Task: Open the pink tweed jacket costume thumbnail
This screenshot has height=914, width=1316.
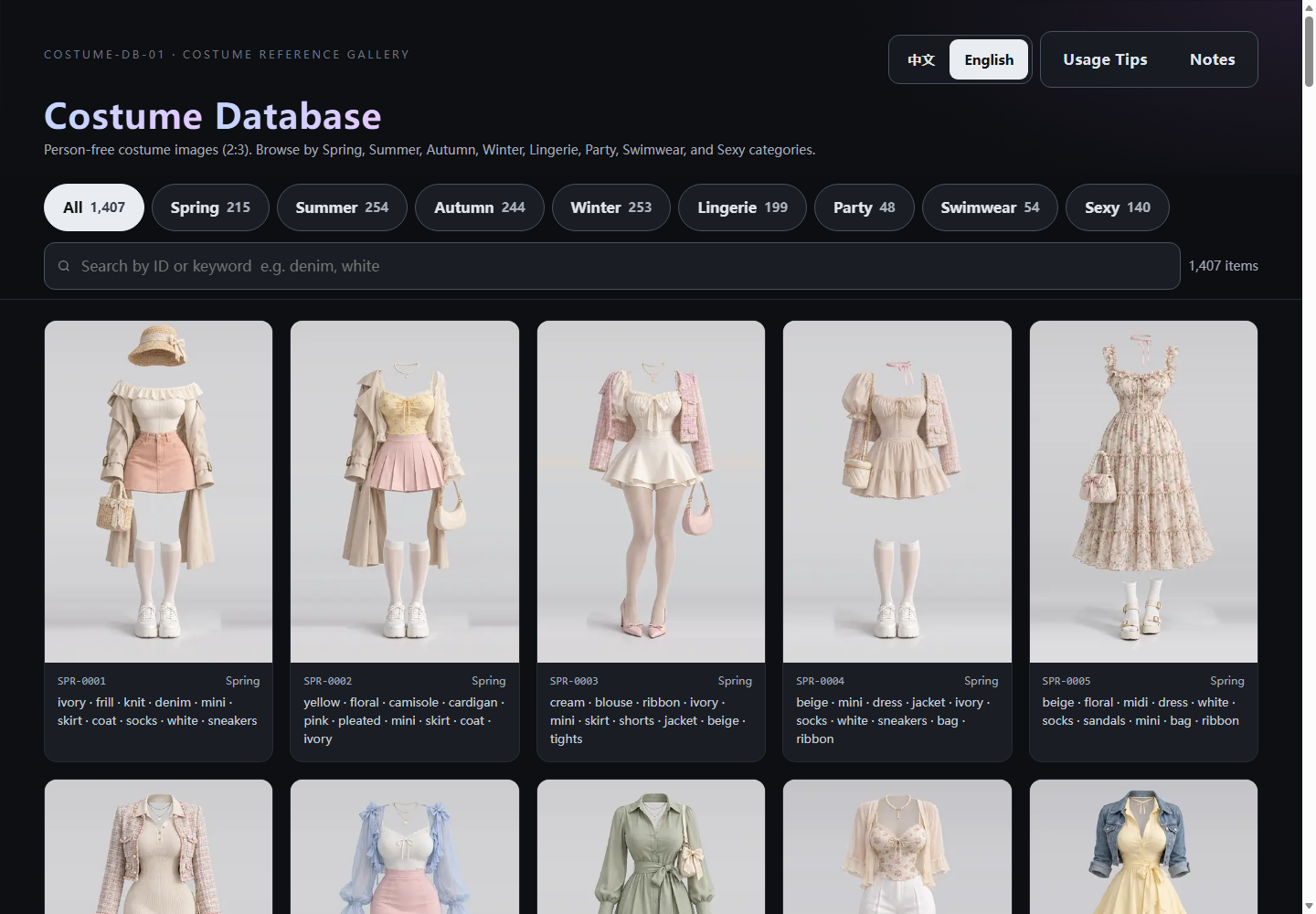Action: pyautogui.click(x=158, y=846)
